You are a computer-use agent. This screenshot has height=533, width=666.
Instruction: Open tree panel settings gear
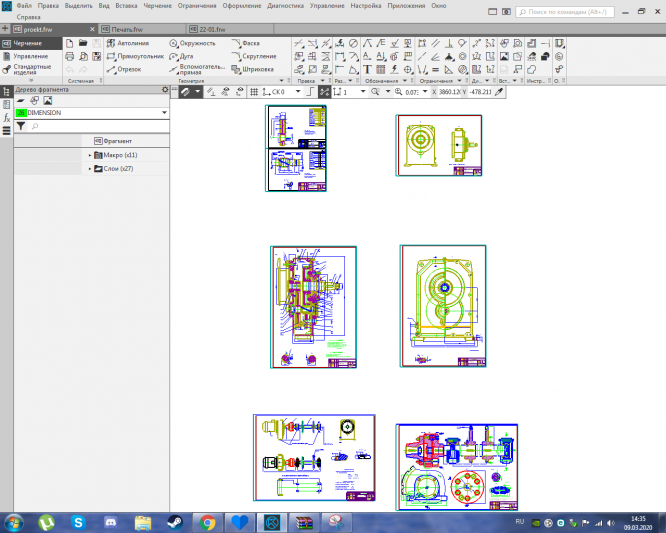165,90
